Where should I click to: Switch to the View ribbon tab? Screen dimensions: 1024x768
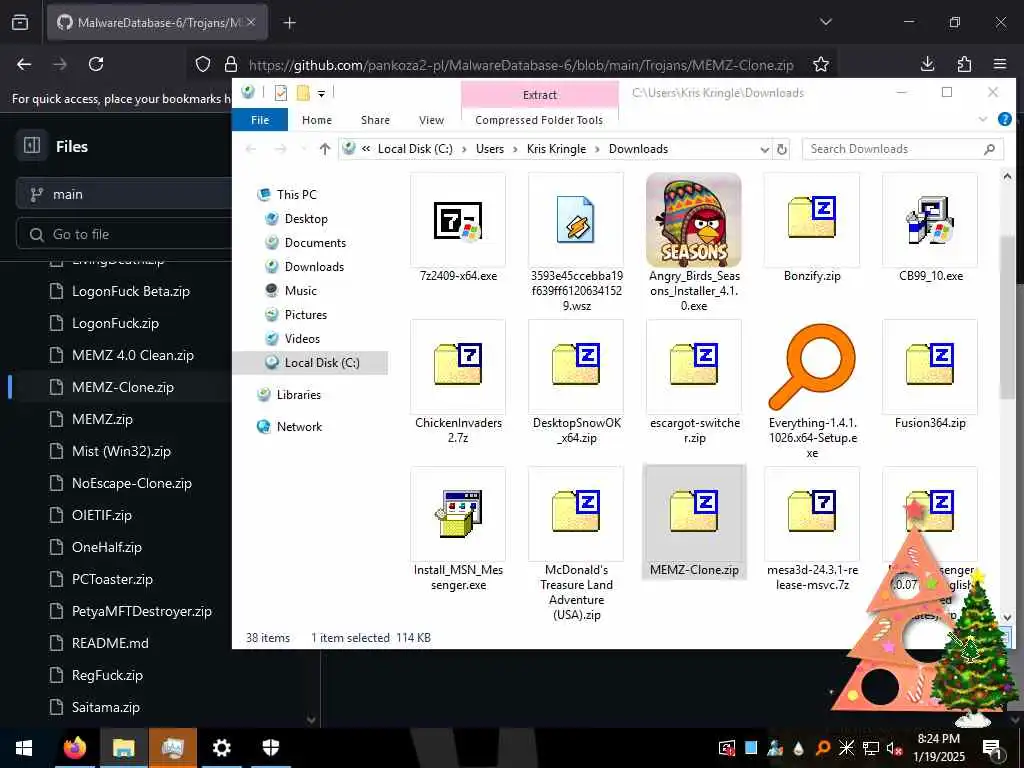pyautogui.click(x=431, y=120)
